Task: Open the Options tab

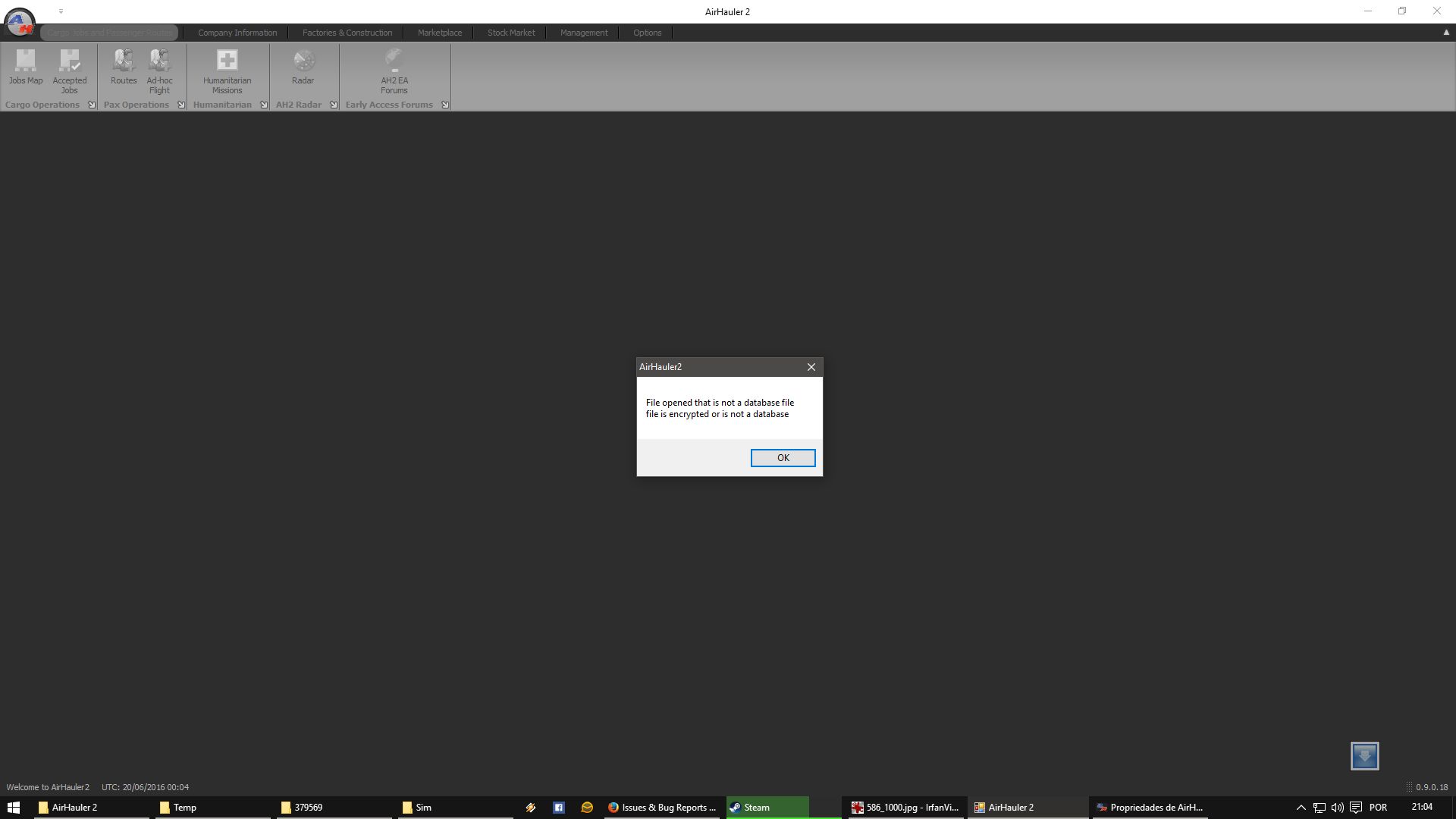Action: pos(648,33)
